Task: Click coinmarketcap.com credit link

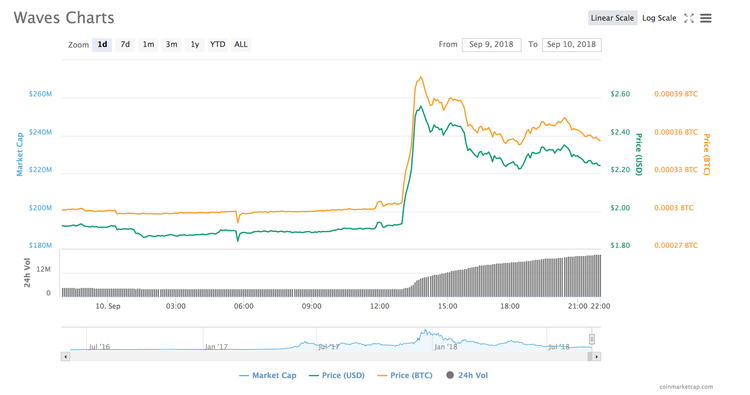Action: 686,387
